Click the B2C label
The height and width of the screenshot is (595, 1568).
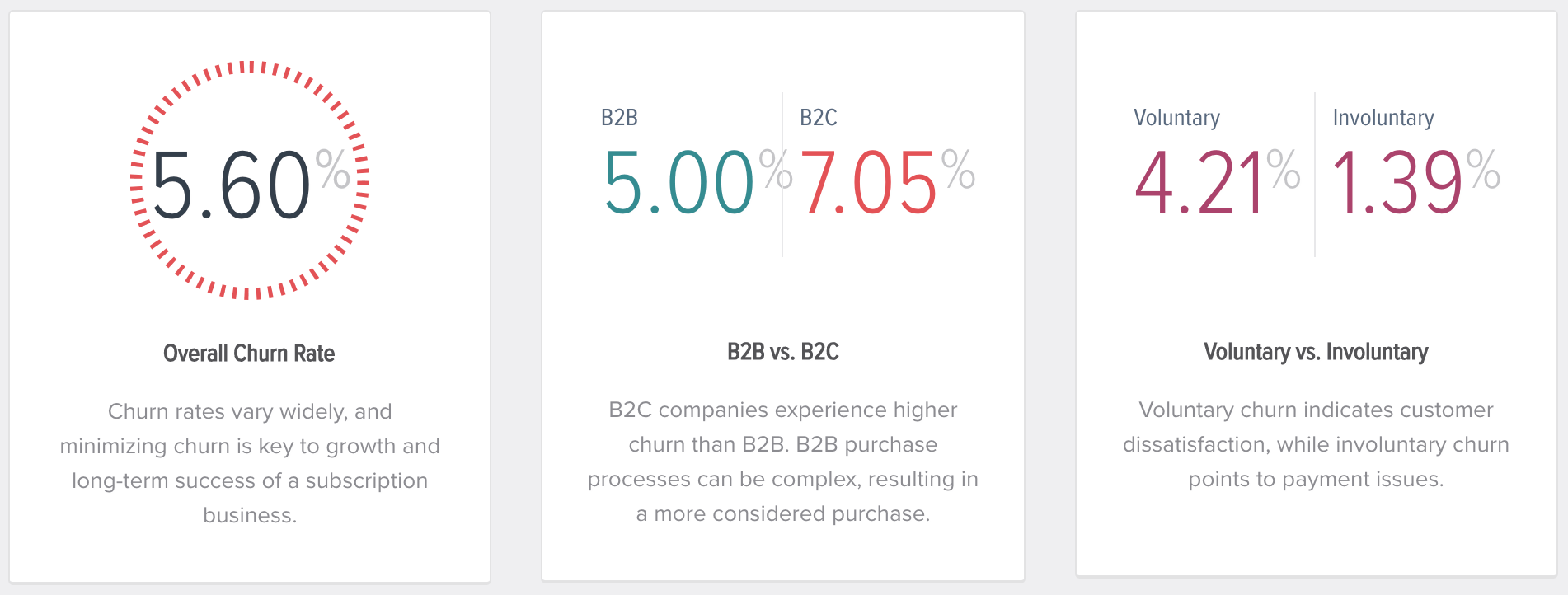coord(819,118)
